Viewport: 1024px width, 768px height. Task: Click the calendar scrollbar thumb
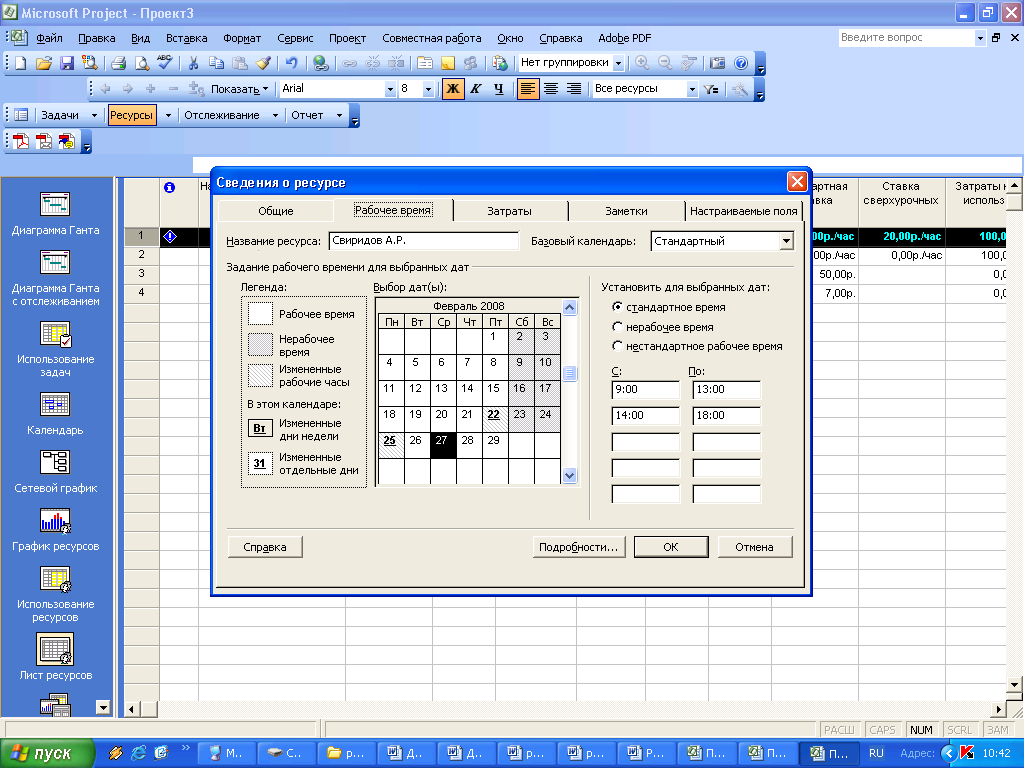click(x=569, y=374)
